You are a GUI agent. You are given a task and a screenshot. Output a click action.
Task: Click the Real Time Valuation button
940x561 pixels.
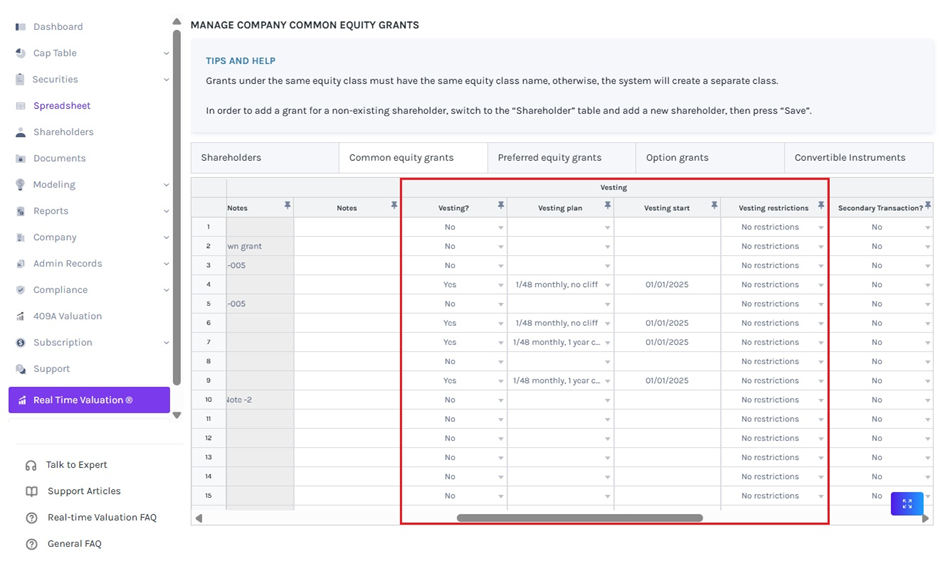pos(89,400)
